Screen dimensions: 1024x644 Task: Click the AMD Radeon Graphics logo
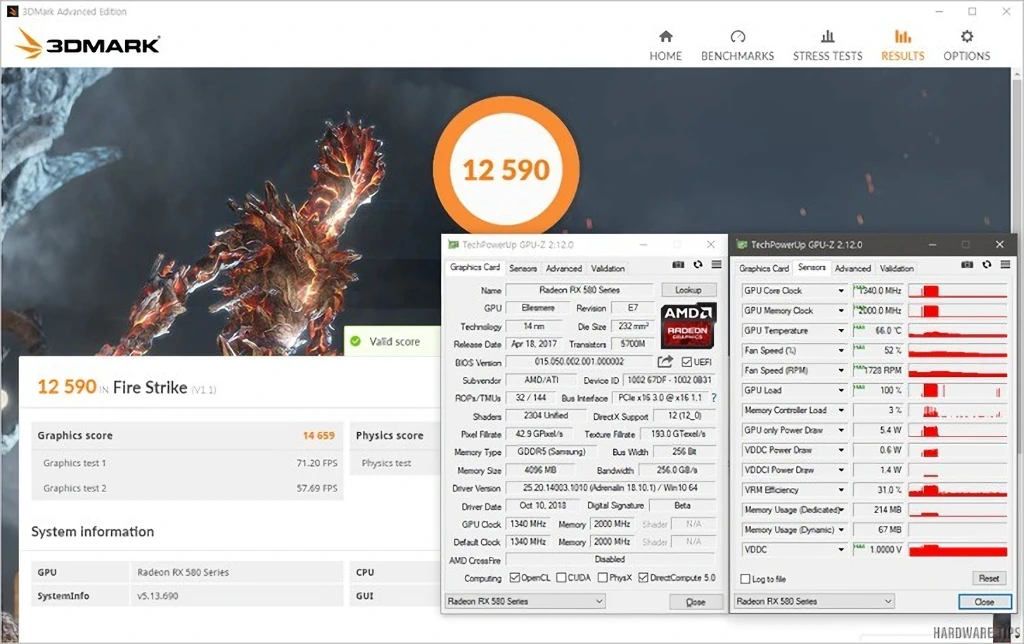pyautogui.click(x=688, y=325)
